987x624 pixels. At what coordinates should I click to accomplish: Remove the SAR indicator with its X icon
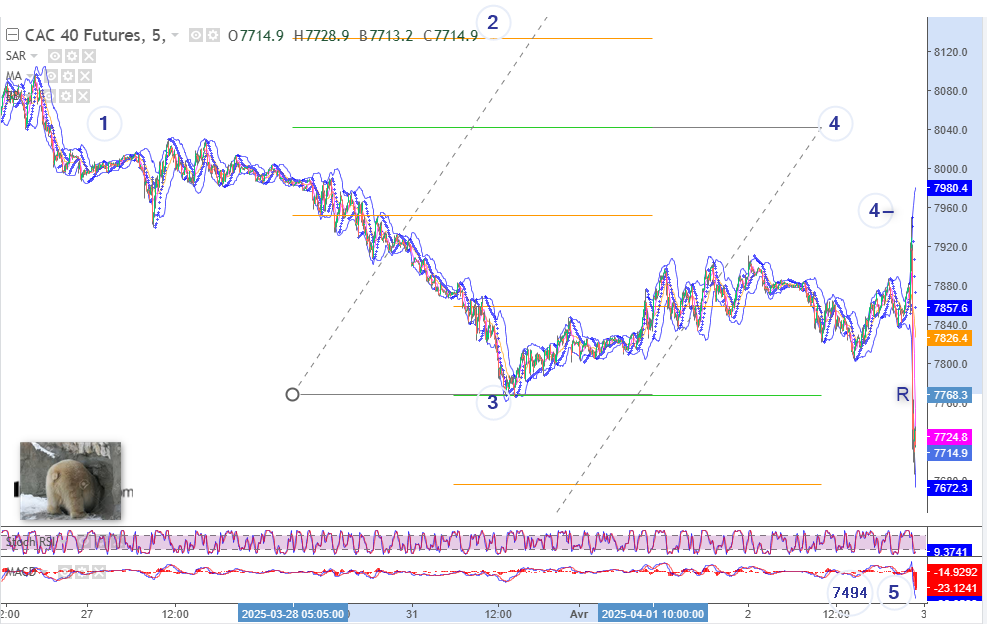[x=89, y=56]
